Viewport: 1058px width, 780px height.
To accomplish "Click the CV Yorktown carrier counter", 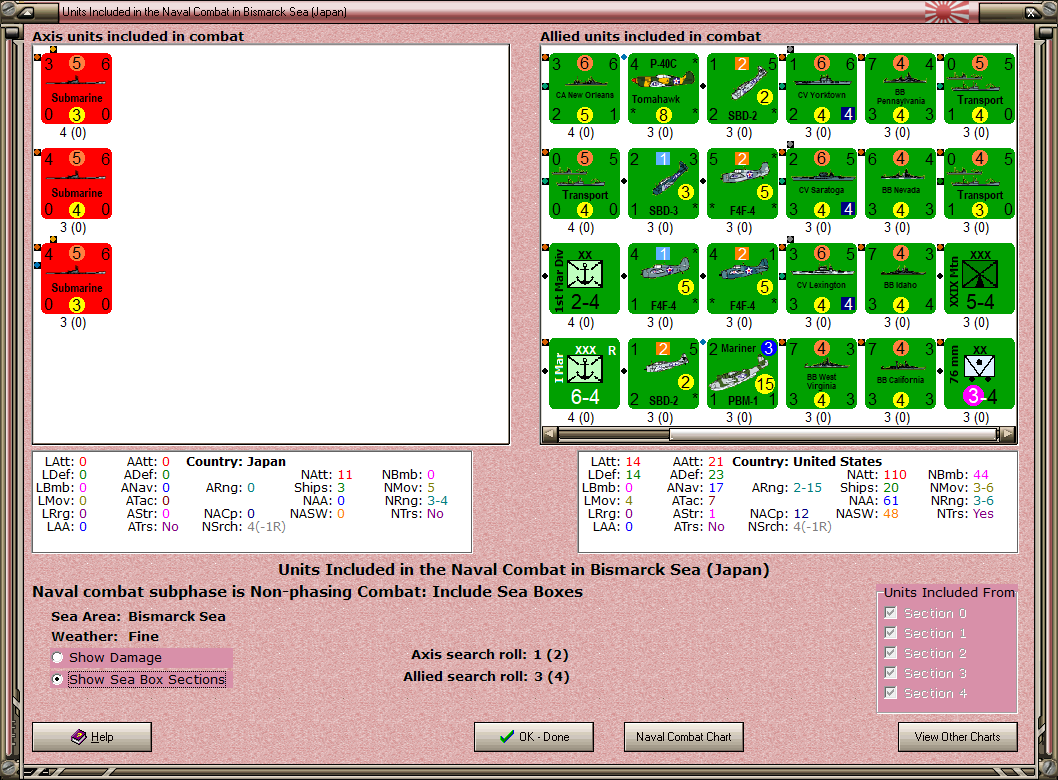I will coord(821,89).
